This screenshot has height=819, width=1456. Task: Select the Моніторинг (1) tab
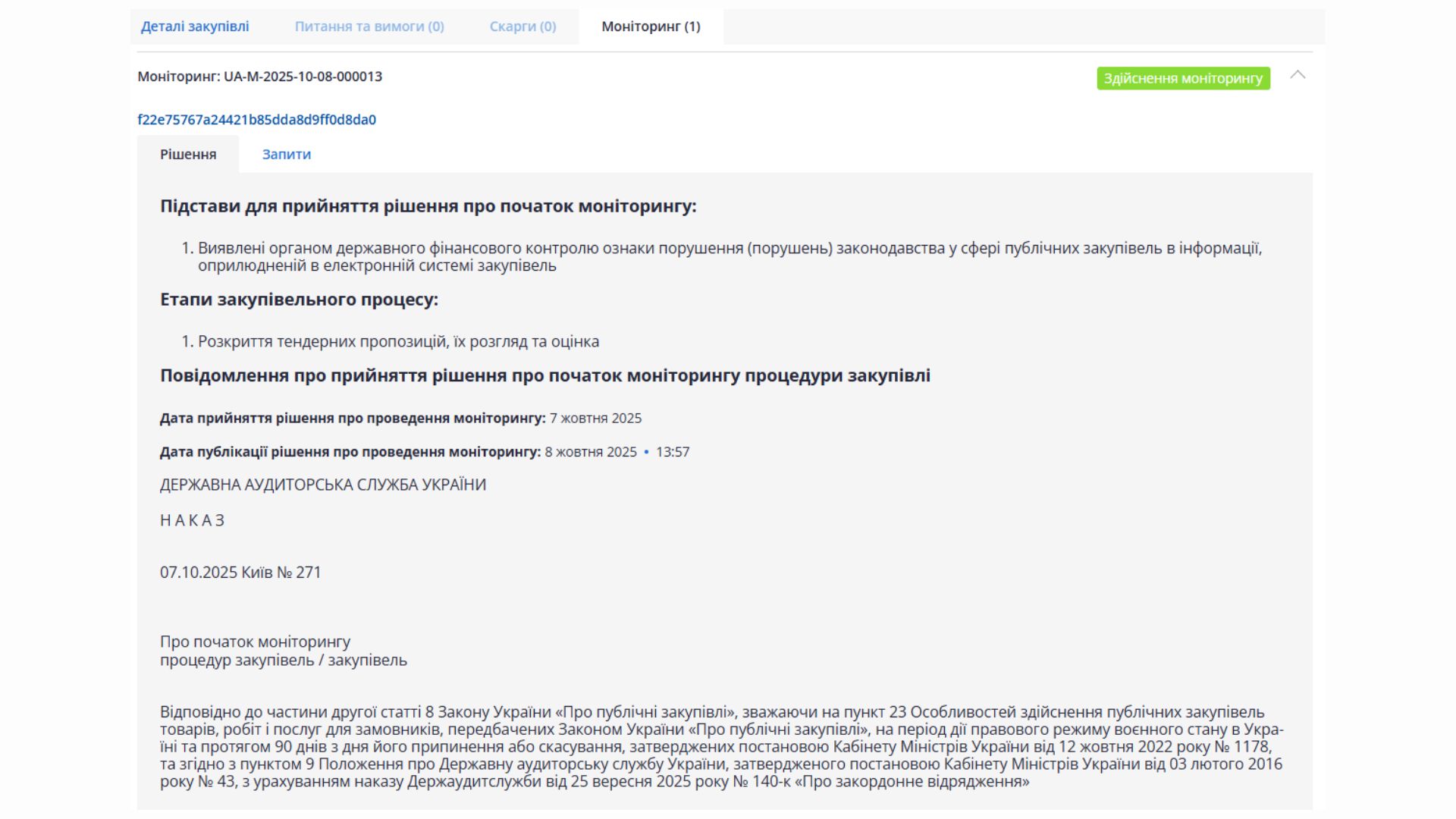651,27
